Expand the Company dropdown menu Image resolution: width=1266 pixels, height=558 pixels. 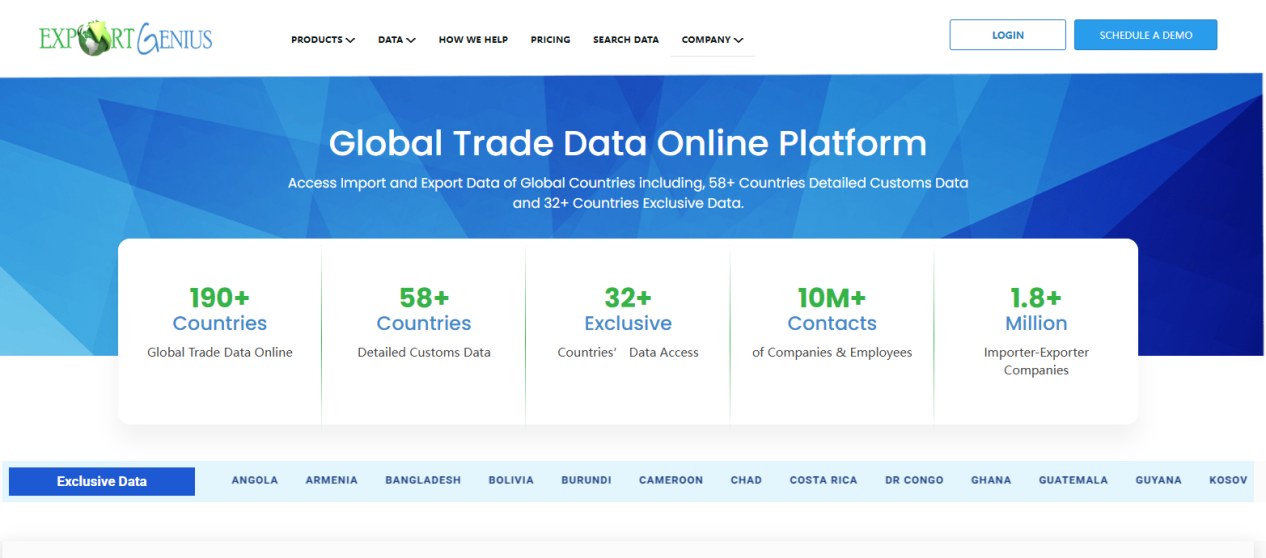(712, 40)
